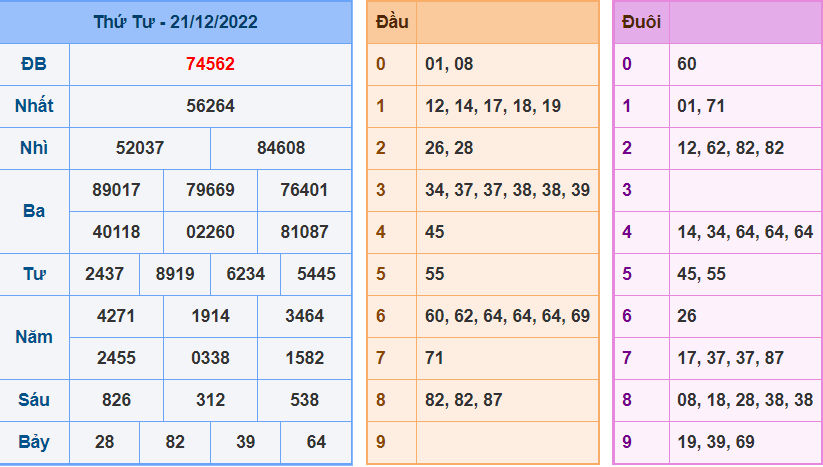The height and width of the screenshot is (467, 823).
Task: Click the third prize number 76401
Action: [304, 190]
